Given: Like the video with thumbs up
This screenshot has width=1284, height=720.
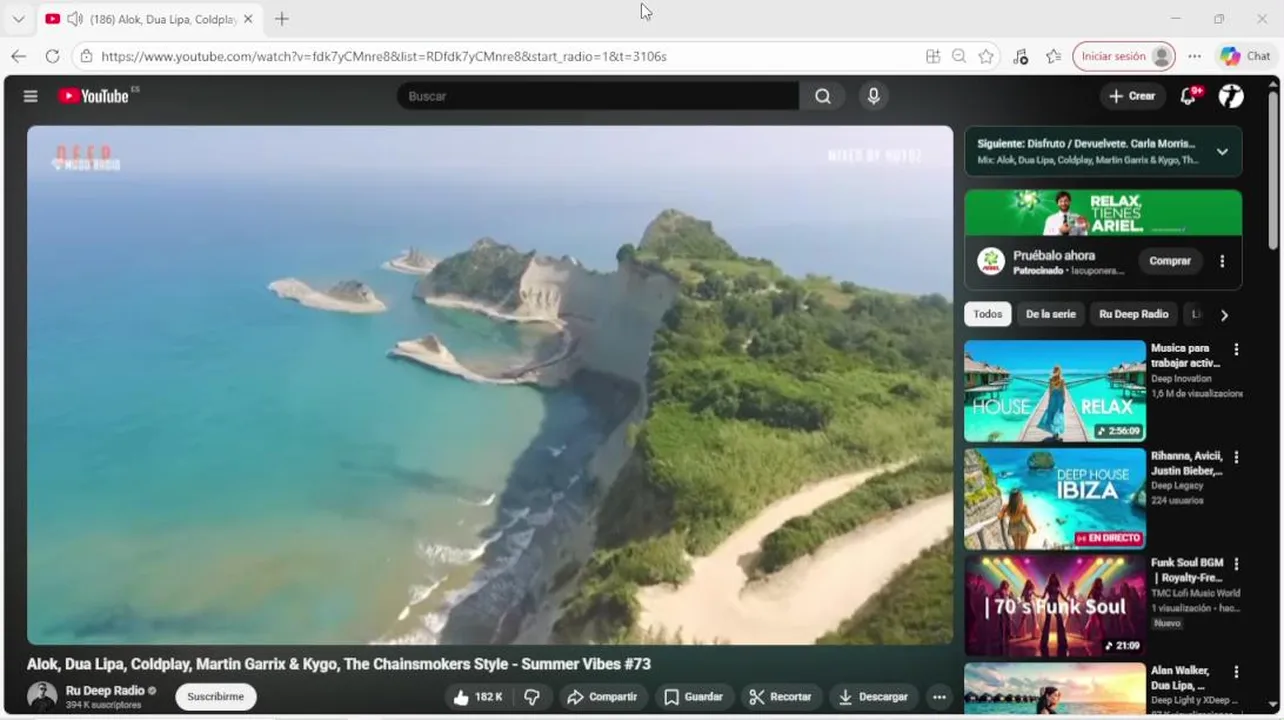Looking at the screenshot, I should click(x=479, y=697).
